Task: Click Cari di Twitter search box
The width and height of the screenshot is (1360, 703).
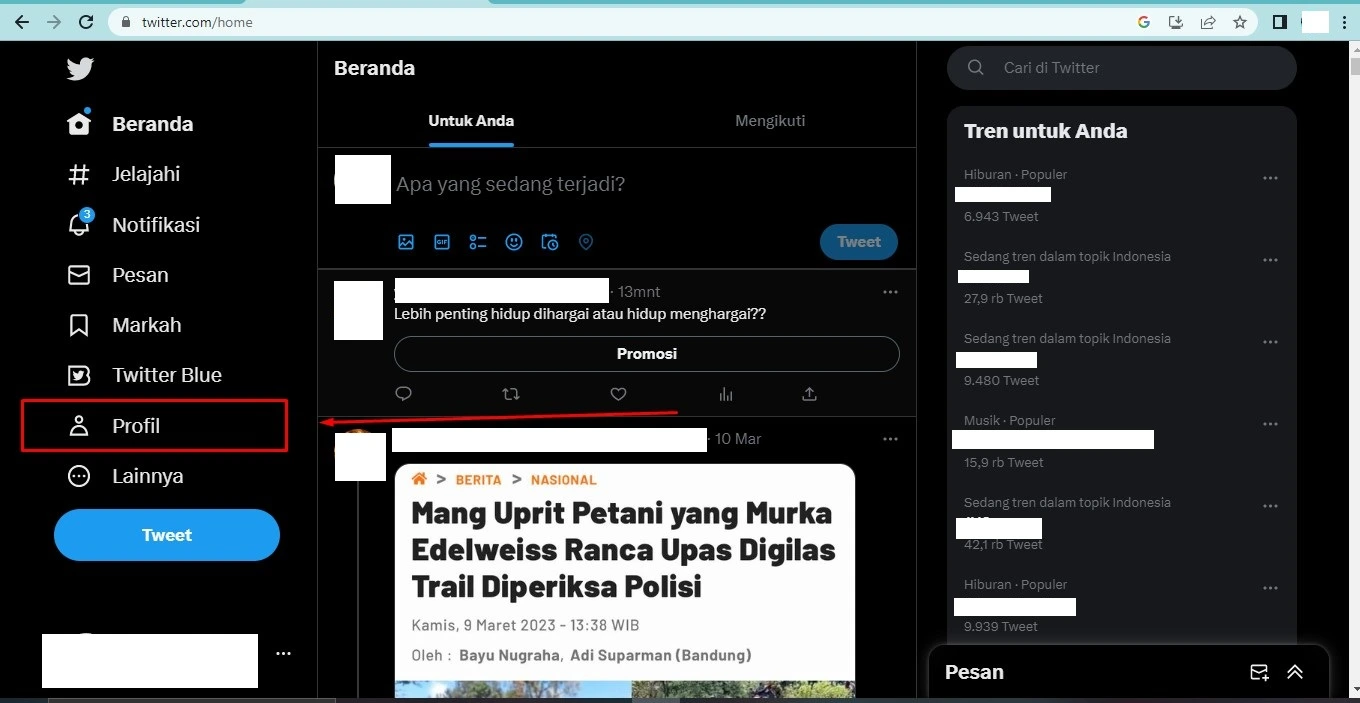Action: (1122, 68)
